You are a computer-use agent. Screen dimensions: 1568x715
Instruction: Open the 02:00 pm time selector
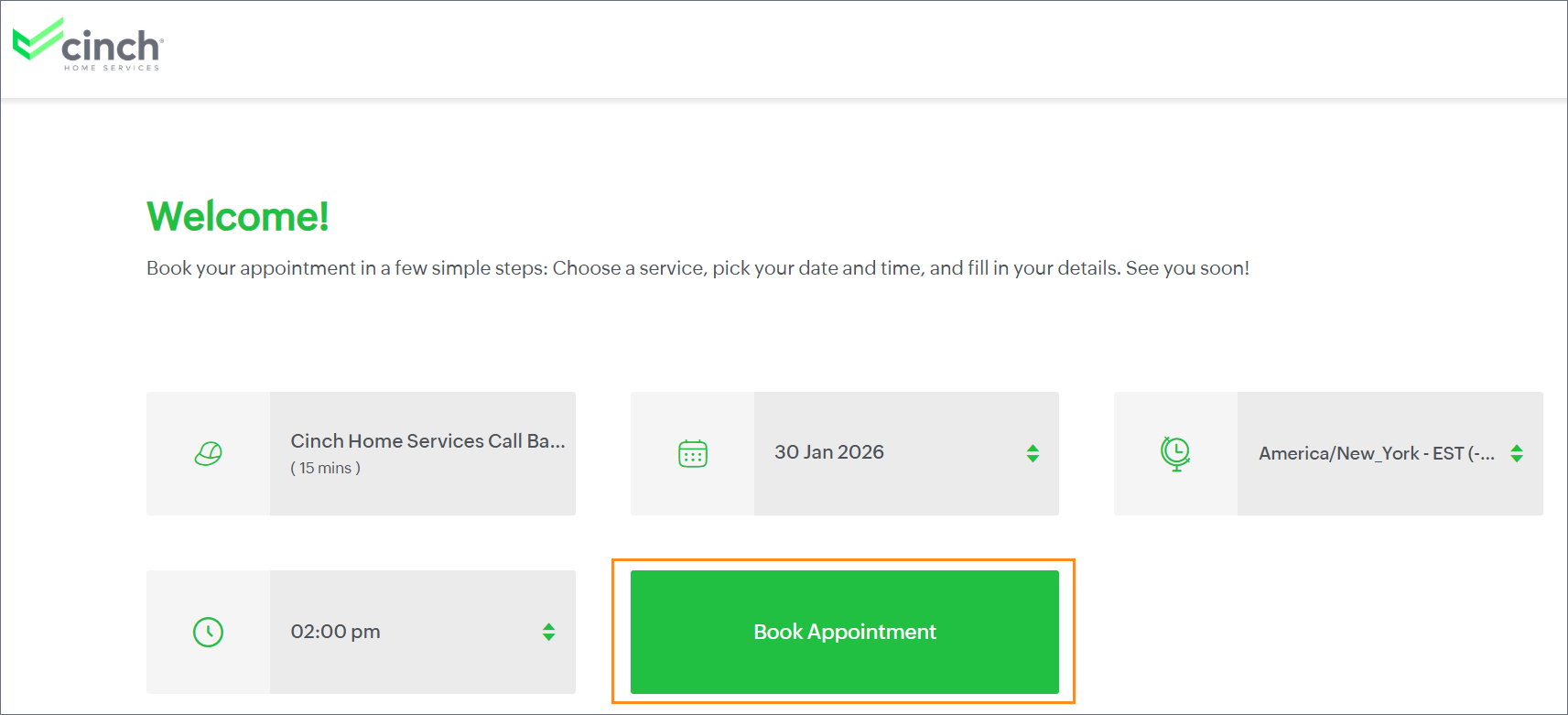click(x=422, y=632)
